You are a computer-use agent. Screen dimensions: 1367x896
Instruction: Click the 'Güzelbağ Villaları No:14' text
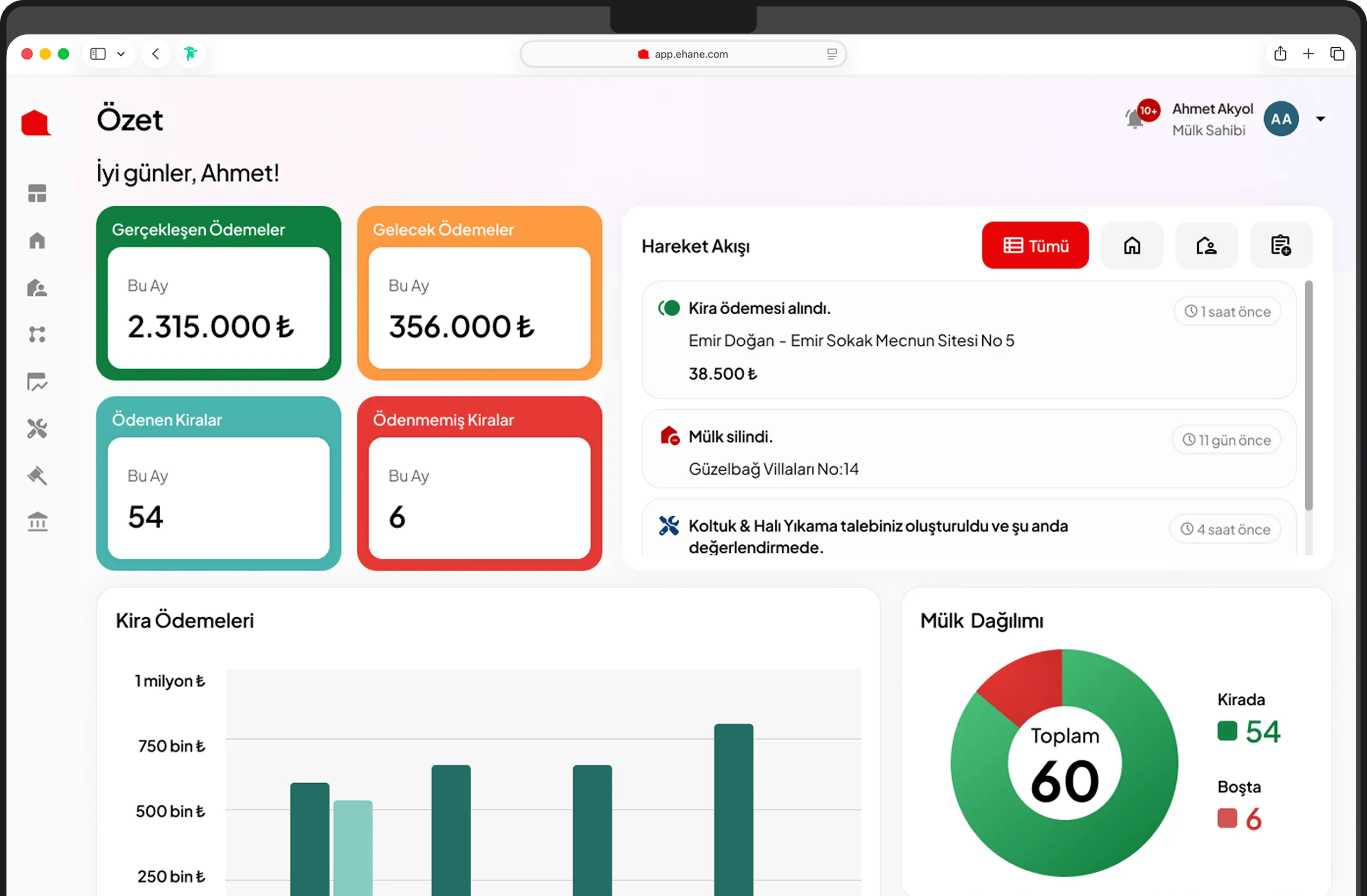(774, 469)
